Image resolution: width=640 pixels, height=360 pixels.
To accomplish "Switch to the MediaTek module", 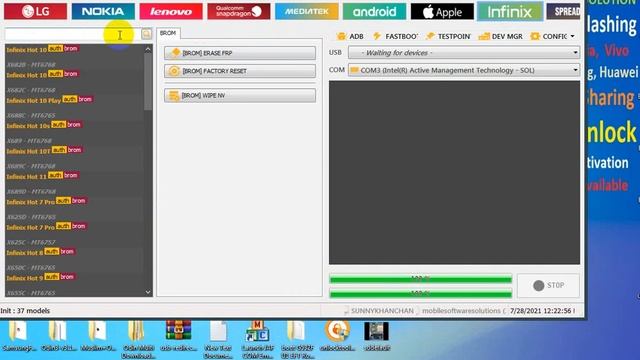I will [307, 11].
